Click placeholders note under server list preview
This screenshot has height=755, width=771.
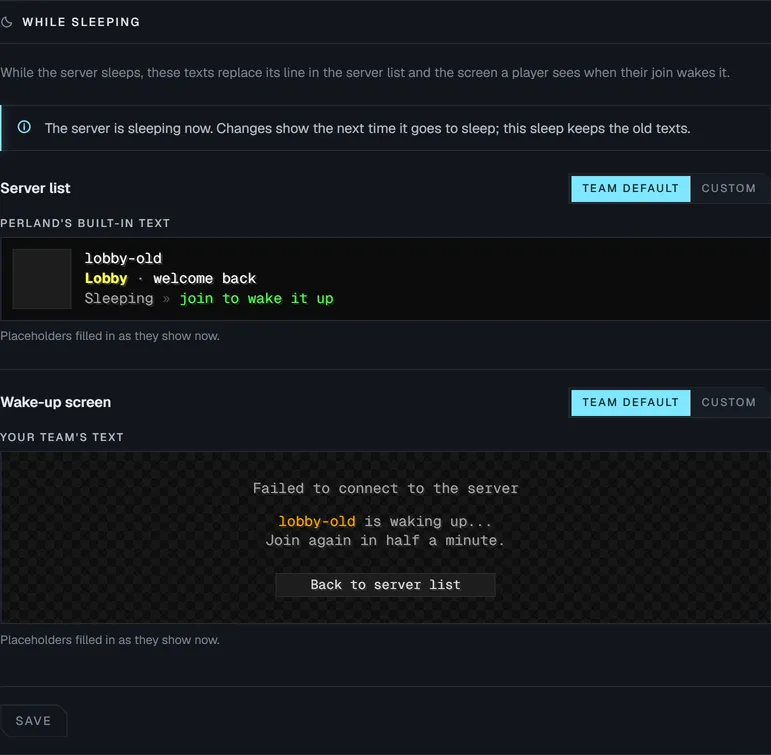(x=110, y=336)
